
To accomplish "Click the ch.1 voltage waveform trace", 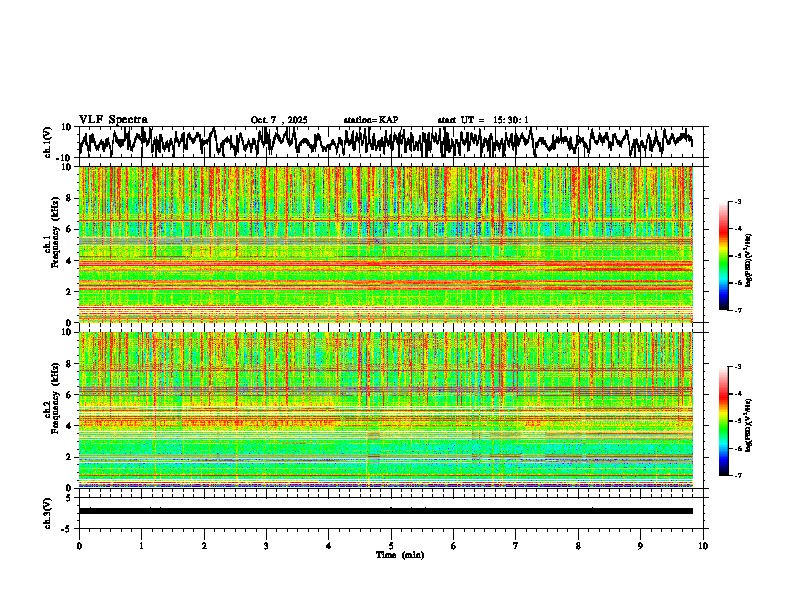I will click(x=386, y=142).
